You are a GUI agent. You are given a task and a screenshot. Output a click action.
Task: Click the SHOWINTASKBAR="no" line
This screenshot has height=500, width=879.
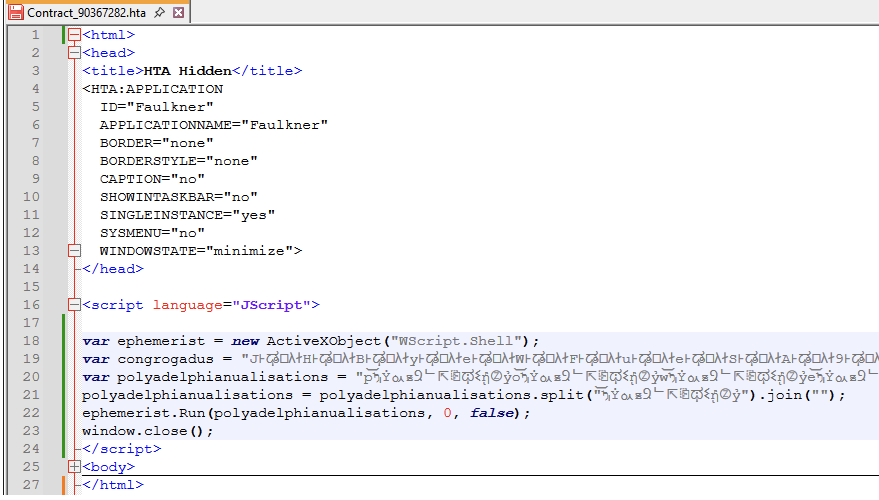(x=178, y=197)
